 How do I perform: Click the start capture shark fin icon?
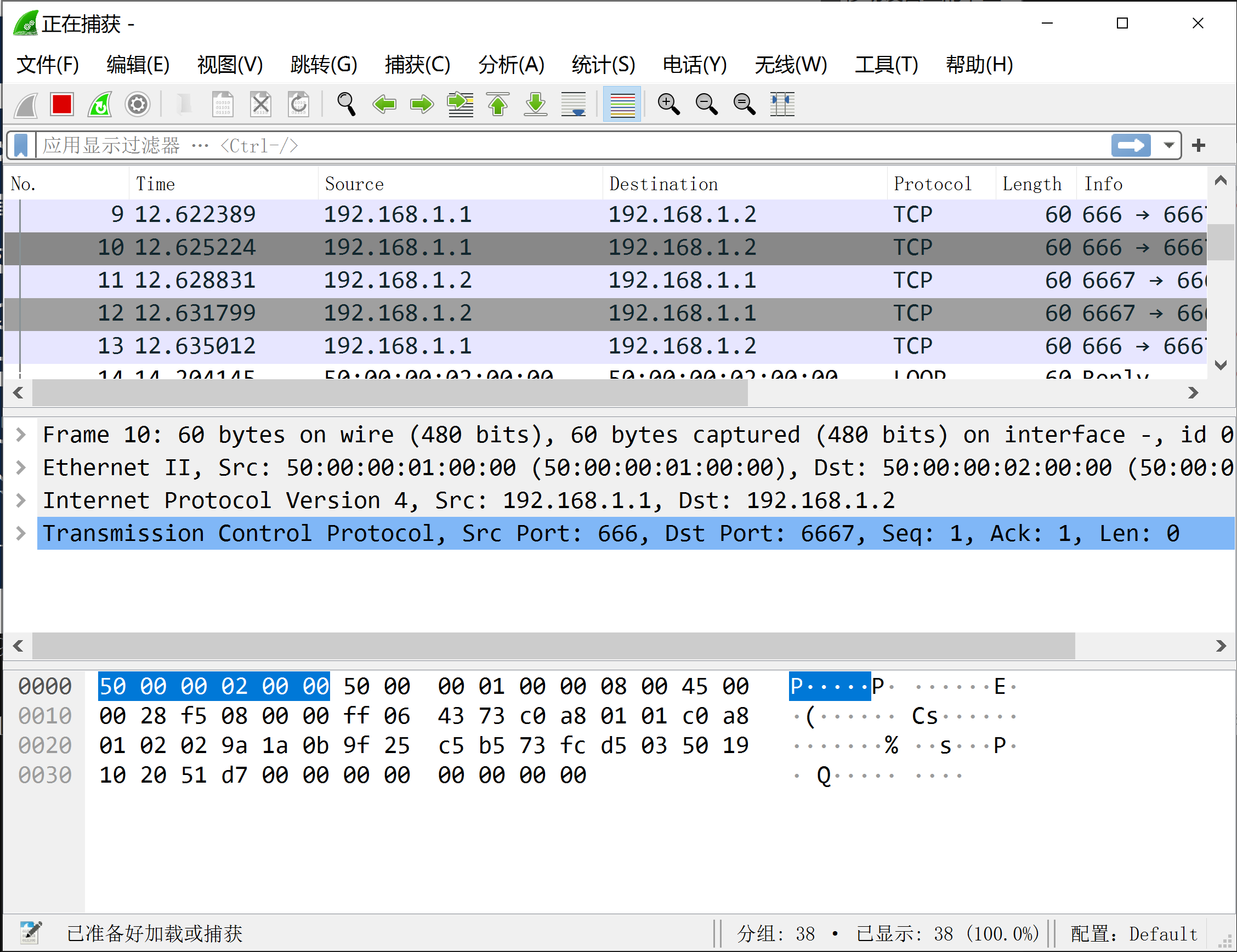click(26, 105)
